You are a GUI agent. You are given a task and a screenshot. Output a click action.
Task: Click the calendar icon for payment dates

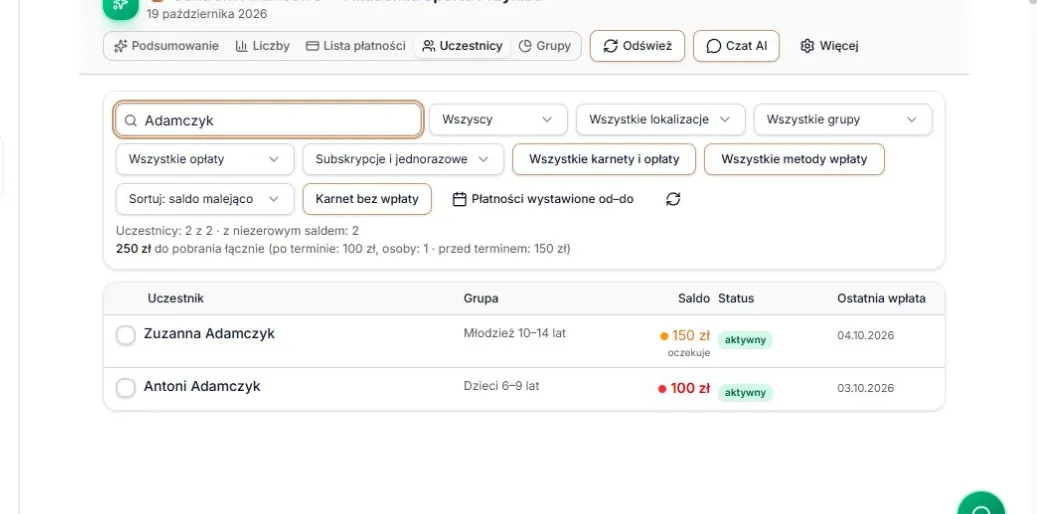pyautogui.click(x=460, y=199)
